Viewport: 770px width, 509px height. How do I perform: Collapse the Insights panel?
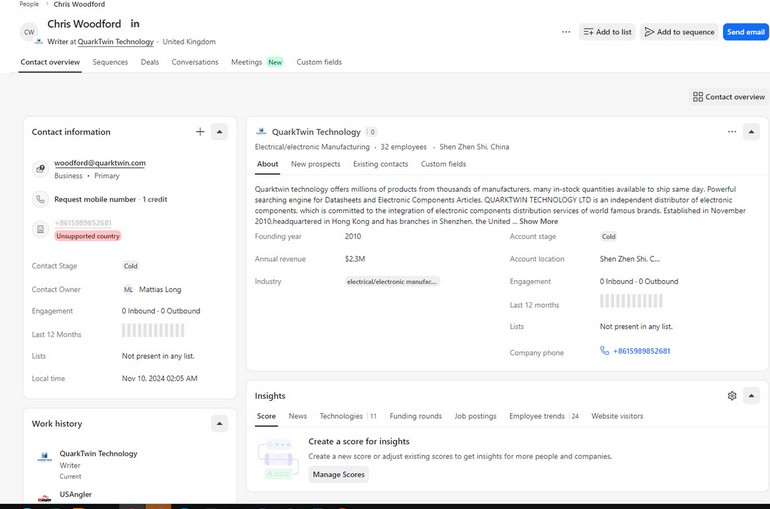click(752, 396)
